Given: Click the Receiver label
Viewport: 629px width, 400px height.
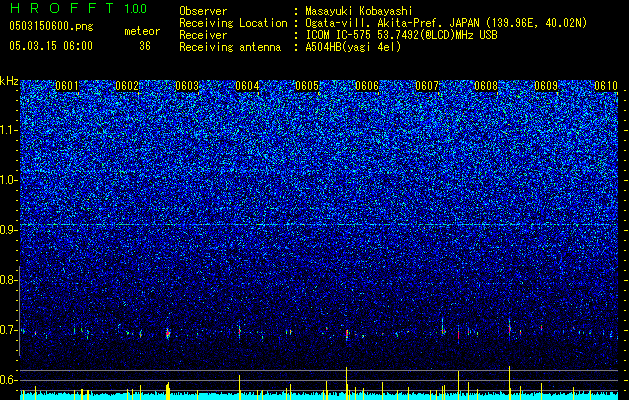Looking at the screenshot, I should pos(203,35).
